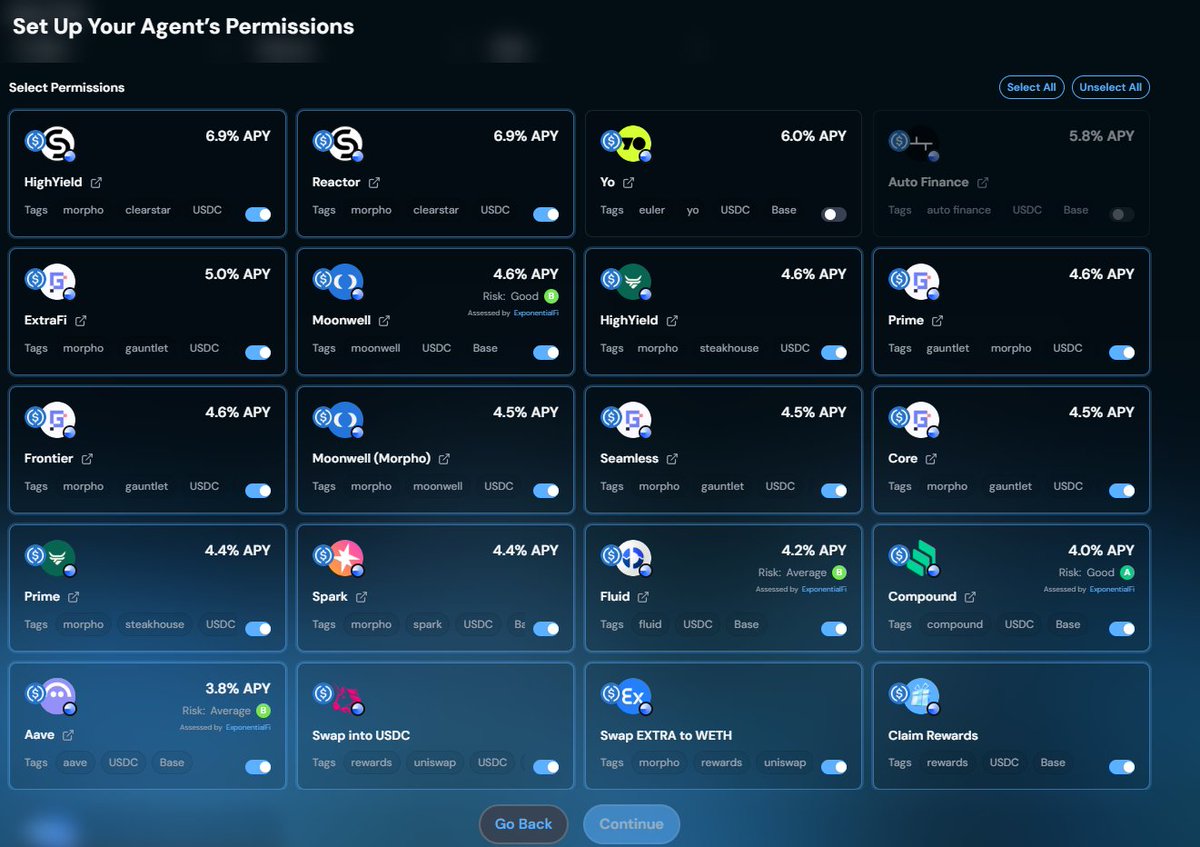
Task: Open ExponentialFi link on Moonwell card
Action: click(536, 313)
